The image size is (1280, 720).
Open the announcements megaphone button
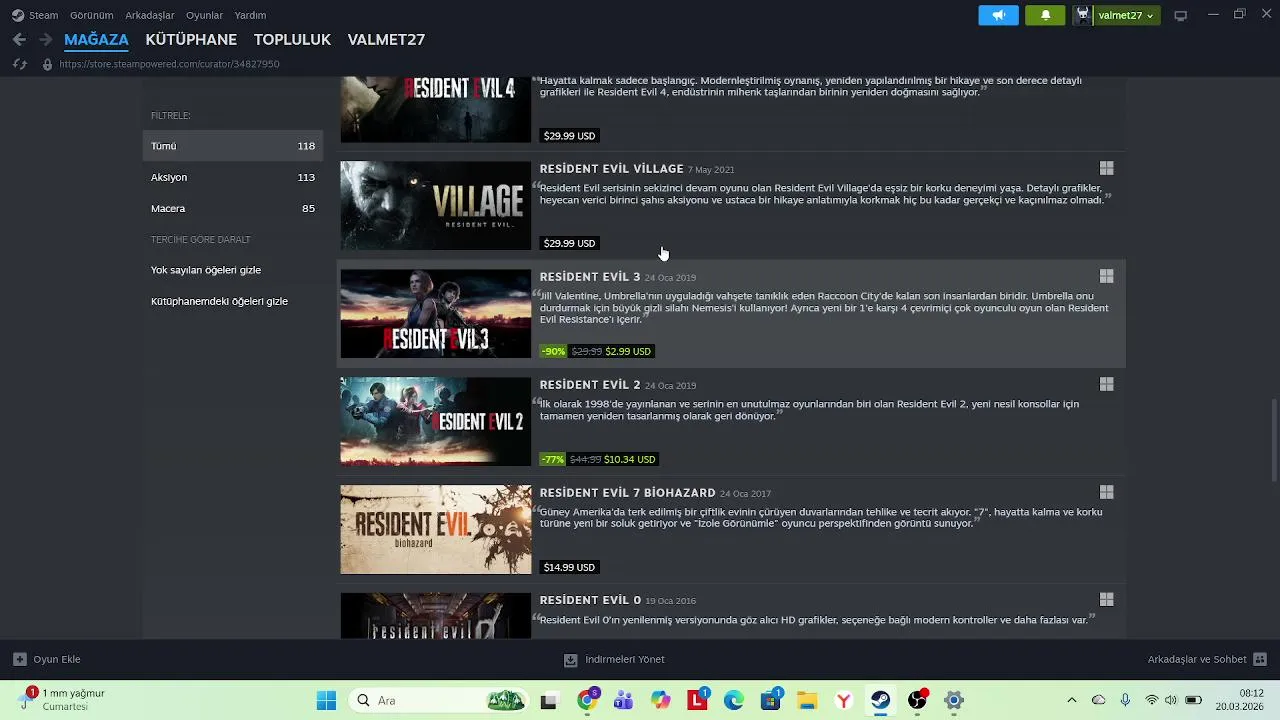click(x=998, y=15)
